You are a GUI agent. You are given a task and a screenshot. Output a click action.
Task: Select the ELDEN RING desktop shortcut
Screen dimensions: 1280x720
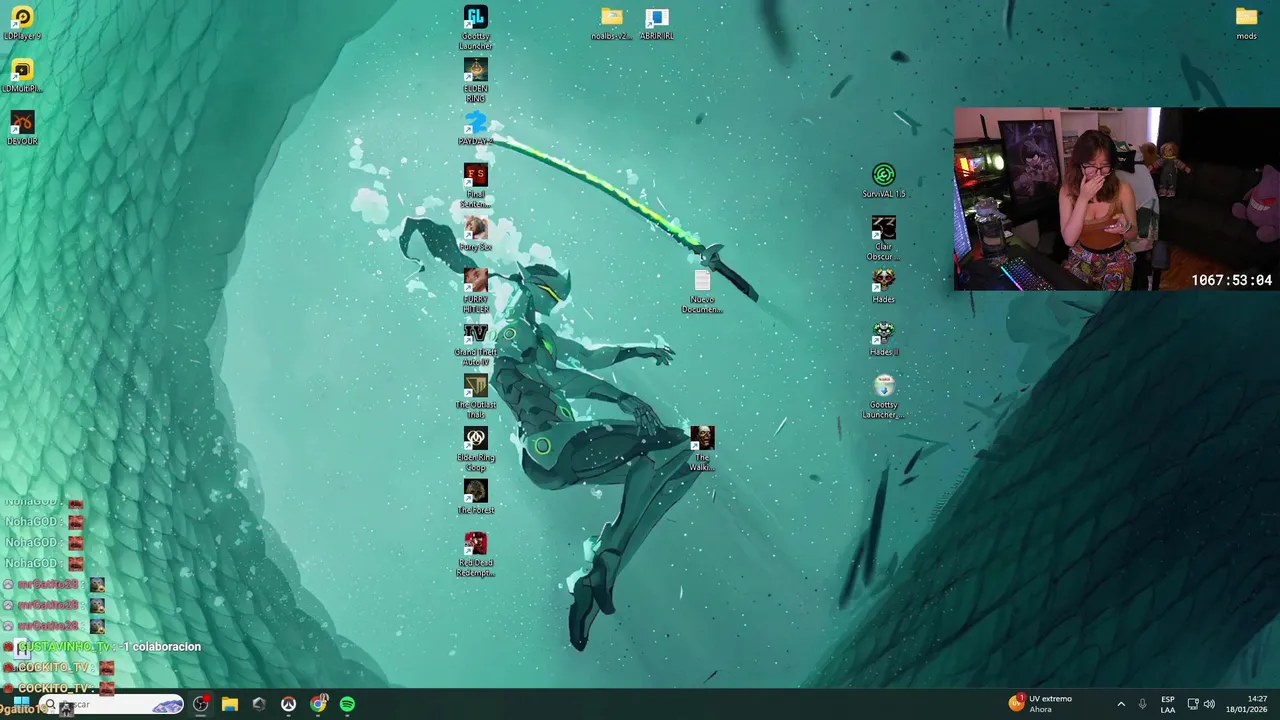click(475, 80)
